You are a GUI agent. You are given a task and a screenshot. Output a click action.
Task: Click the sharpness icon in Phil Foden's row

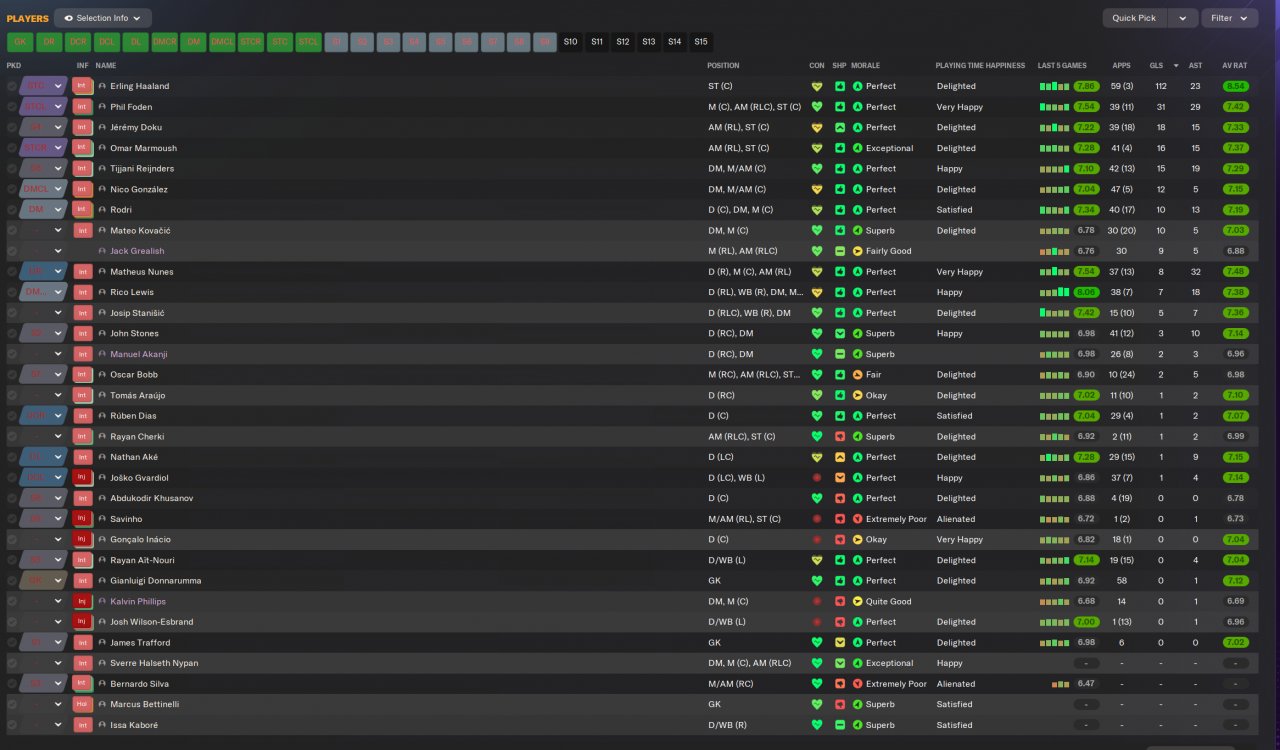839,107
